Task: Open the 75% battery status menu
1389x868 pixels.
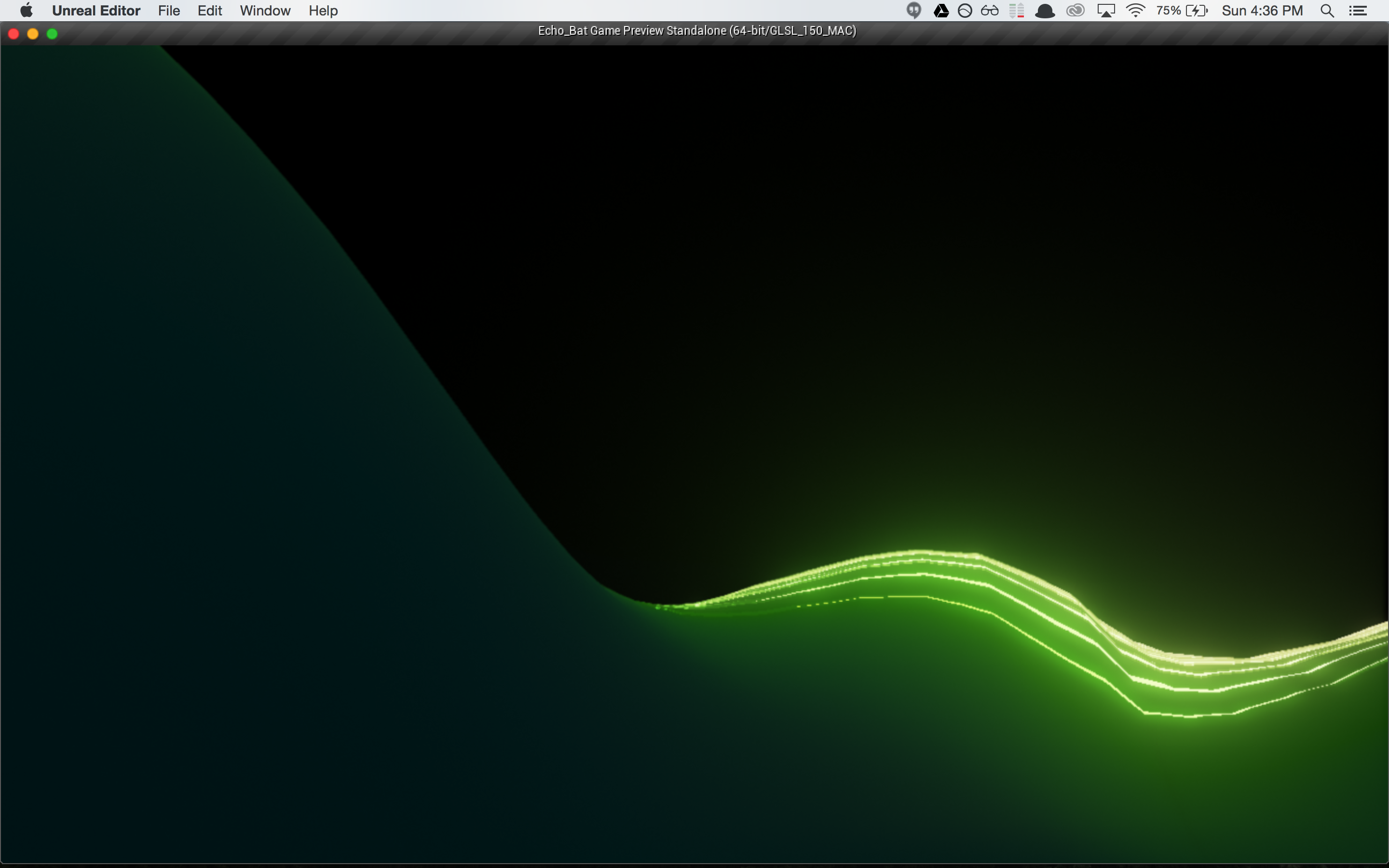Action: 1182,10
